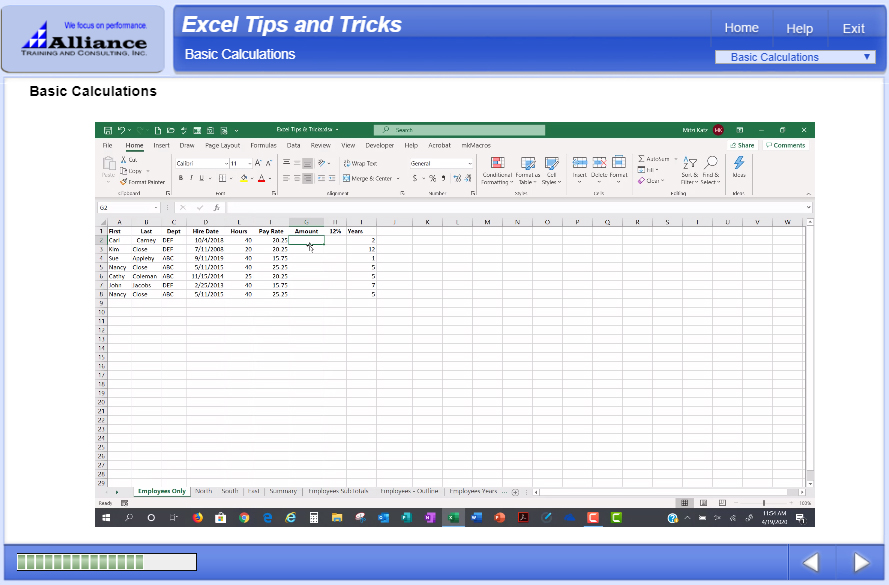The width and height of the screenshot is (889, 585).
Task: Click the Excel search box
Action: (460, 130)
